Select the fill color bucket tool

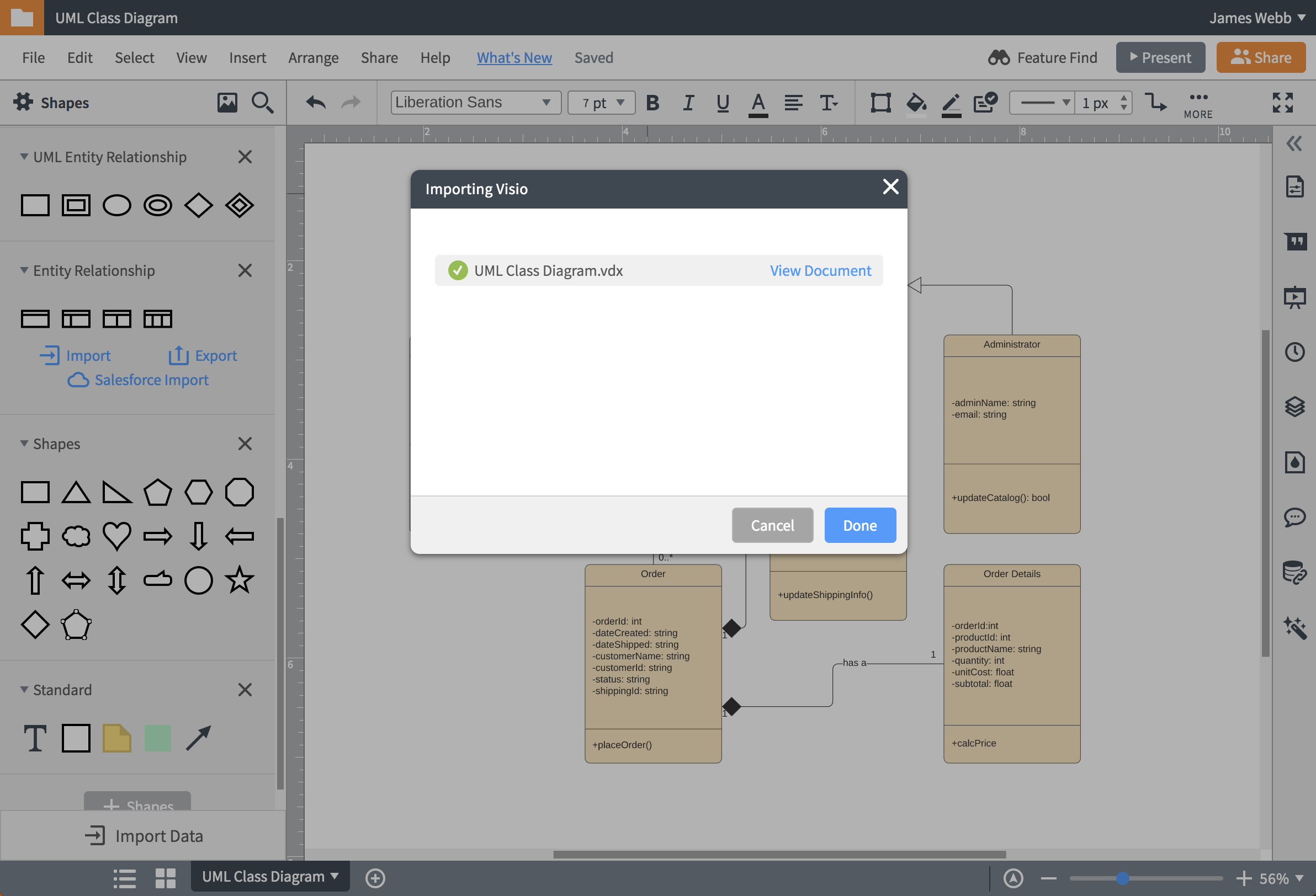point(915,103)
